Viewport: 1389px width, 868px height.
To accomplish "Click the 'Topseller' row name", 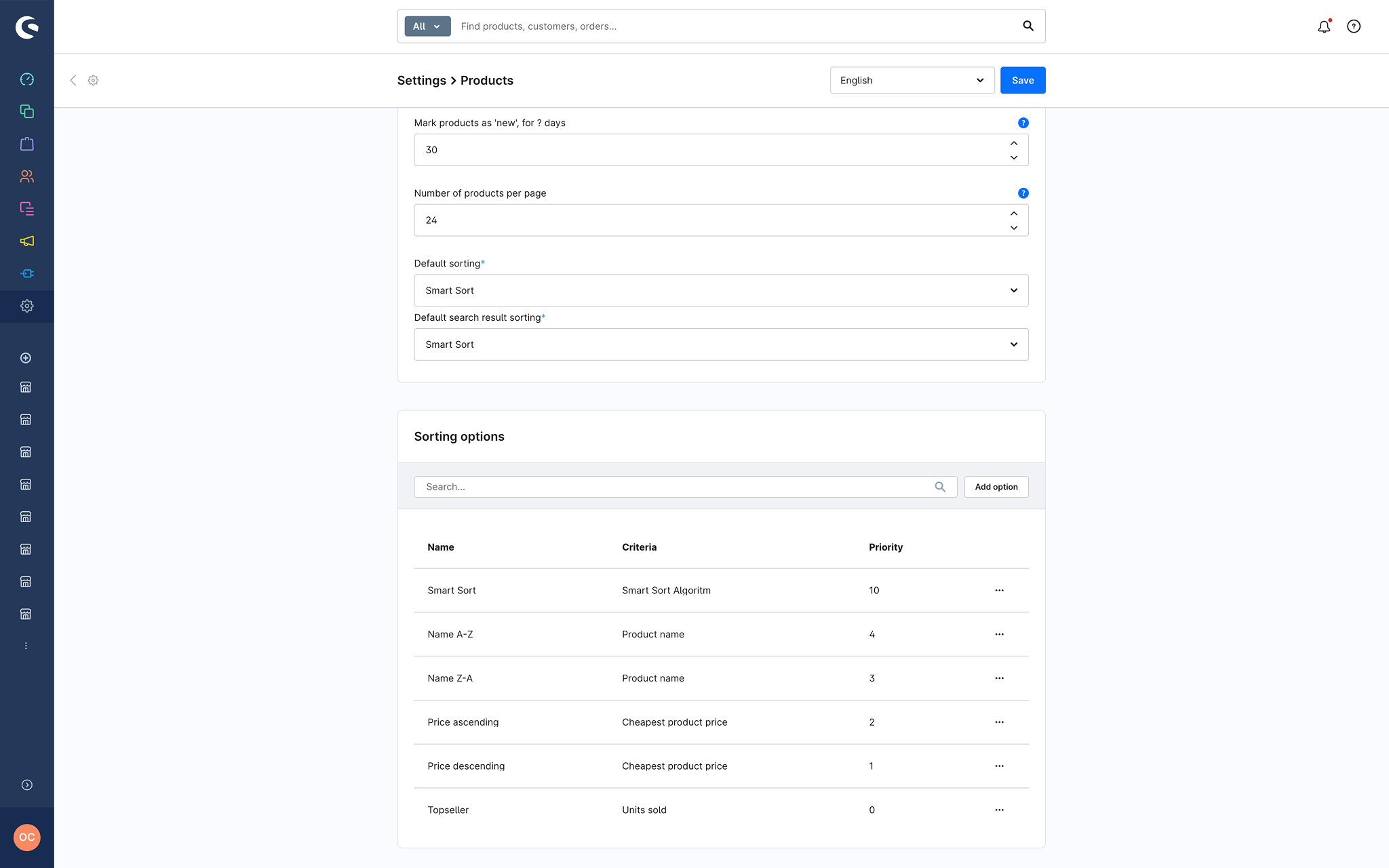I will tap(448, 810).
